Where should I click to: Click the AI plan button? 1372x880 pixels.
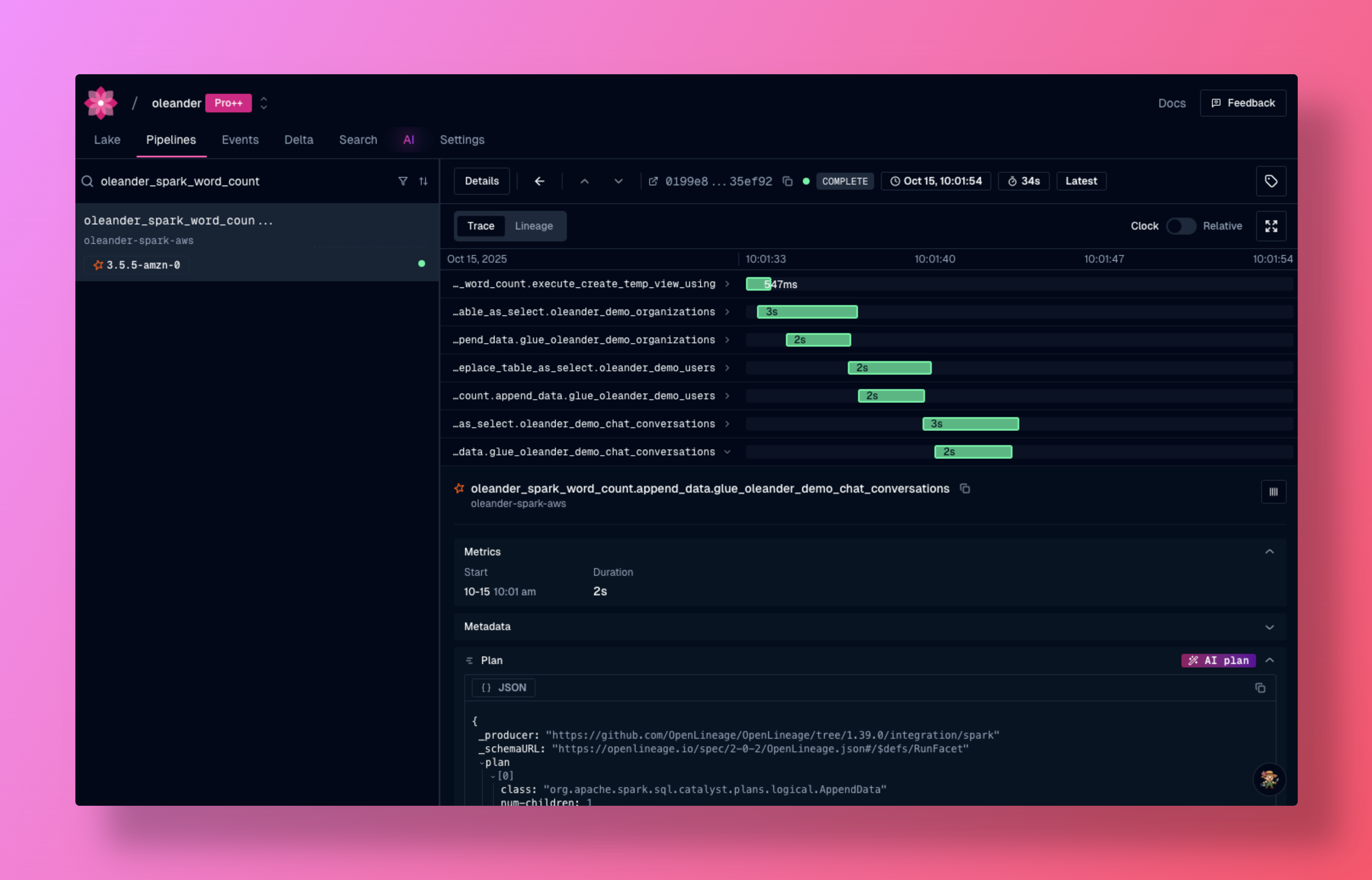point(1218,661)
